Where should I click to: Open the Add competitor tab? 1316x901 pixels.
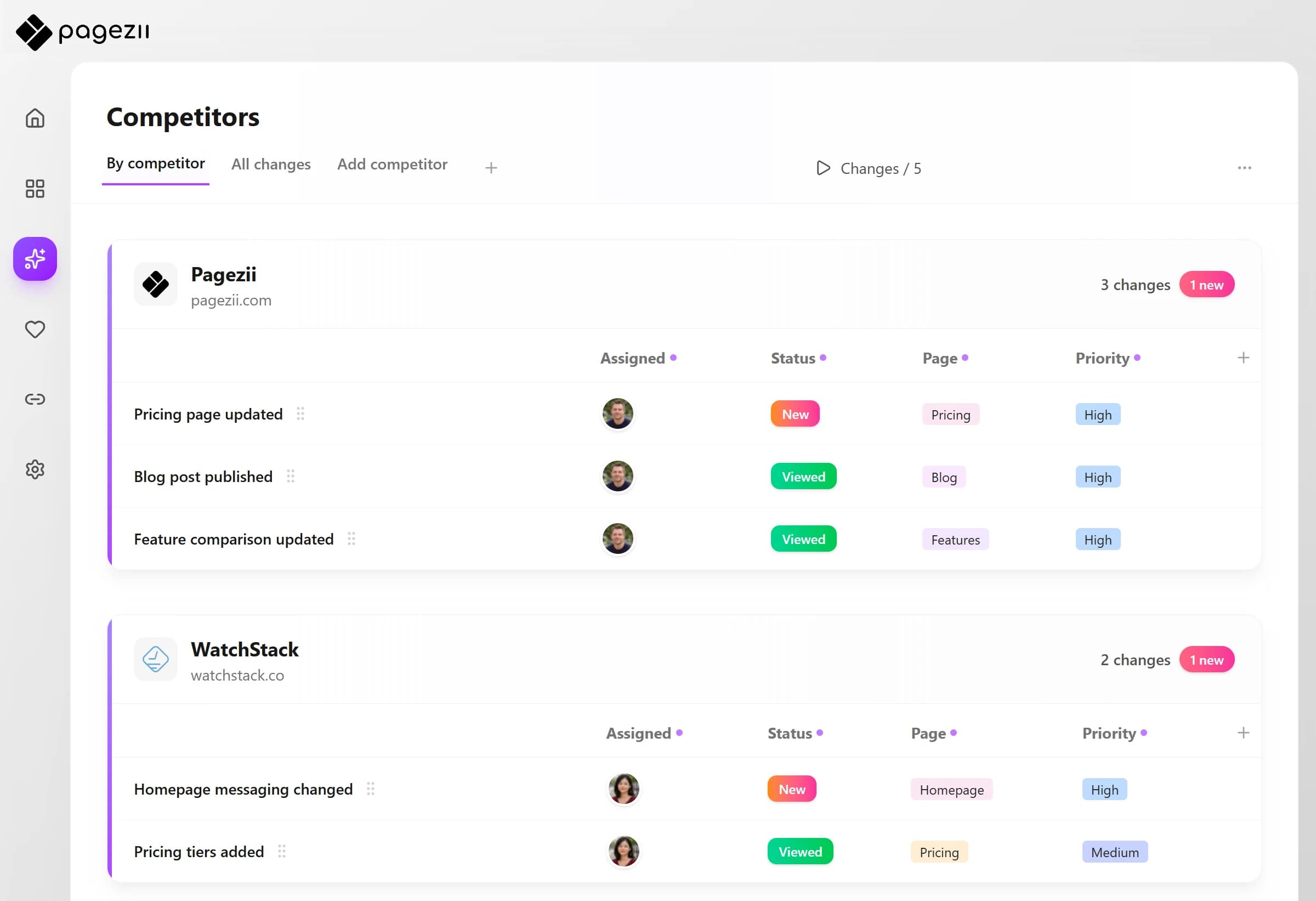[x=392, y=164]
